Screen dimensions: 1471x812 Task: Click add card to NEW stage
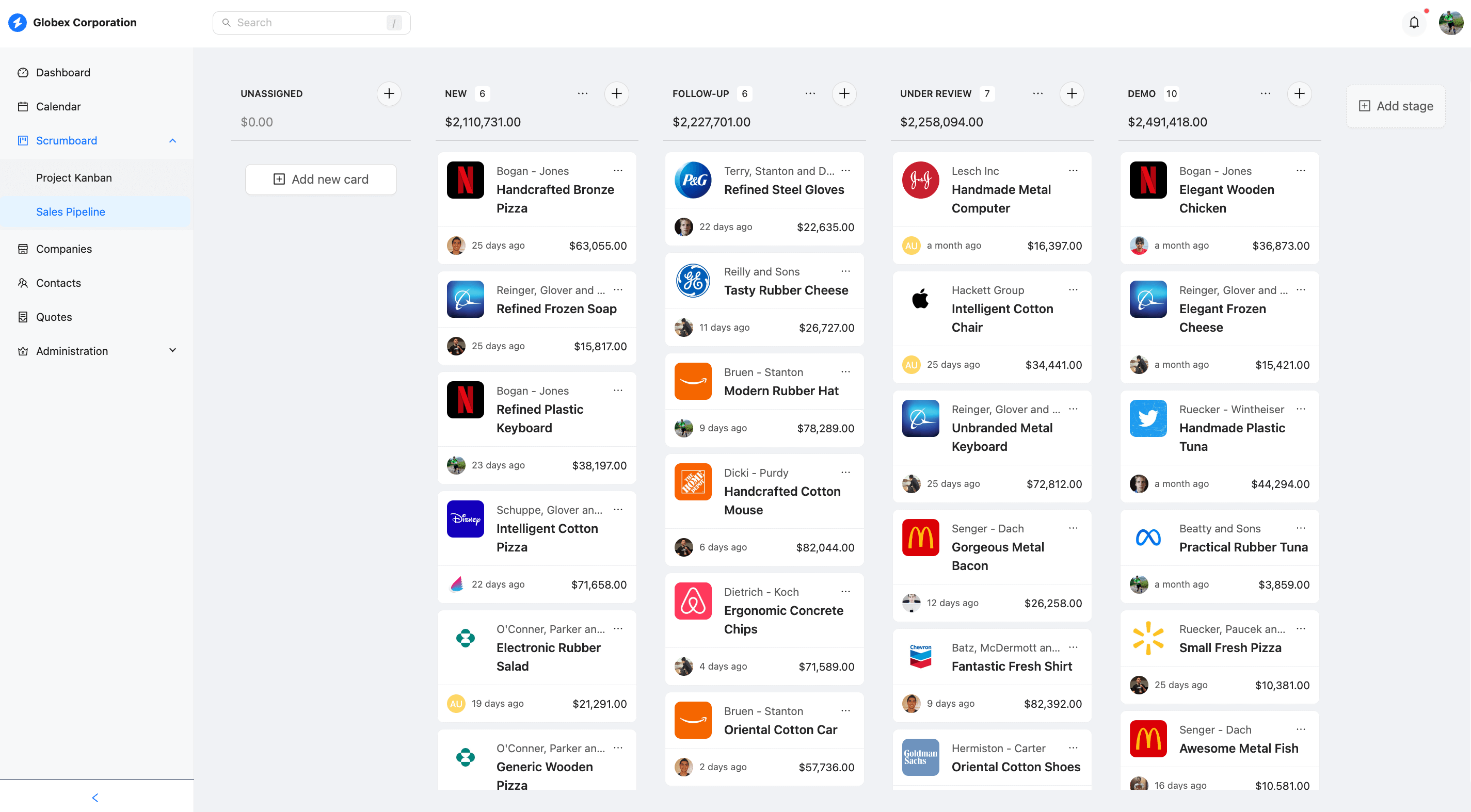point(617,93)
